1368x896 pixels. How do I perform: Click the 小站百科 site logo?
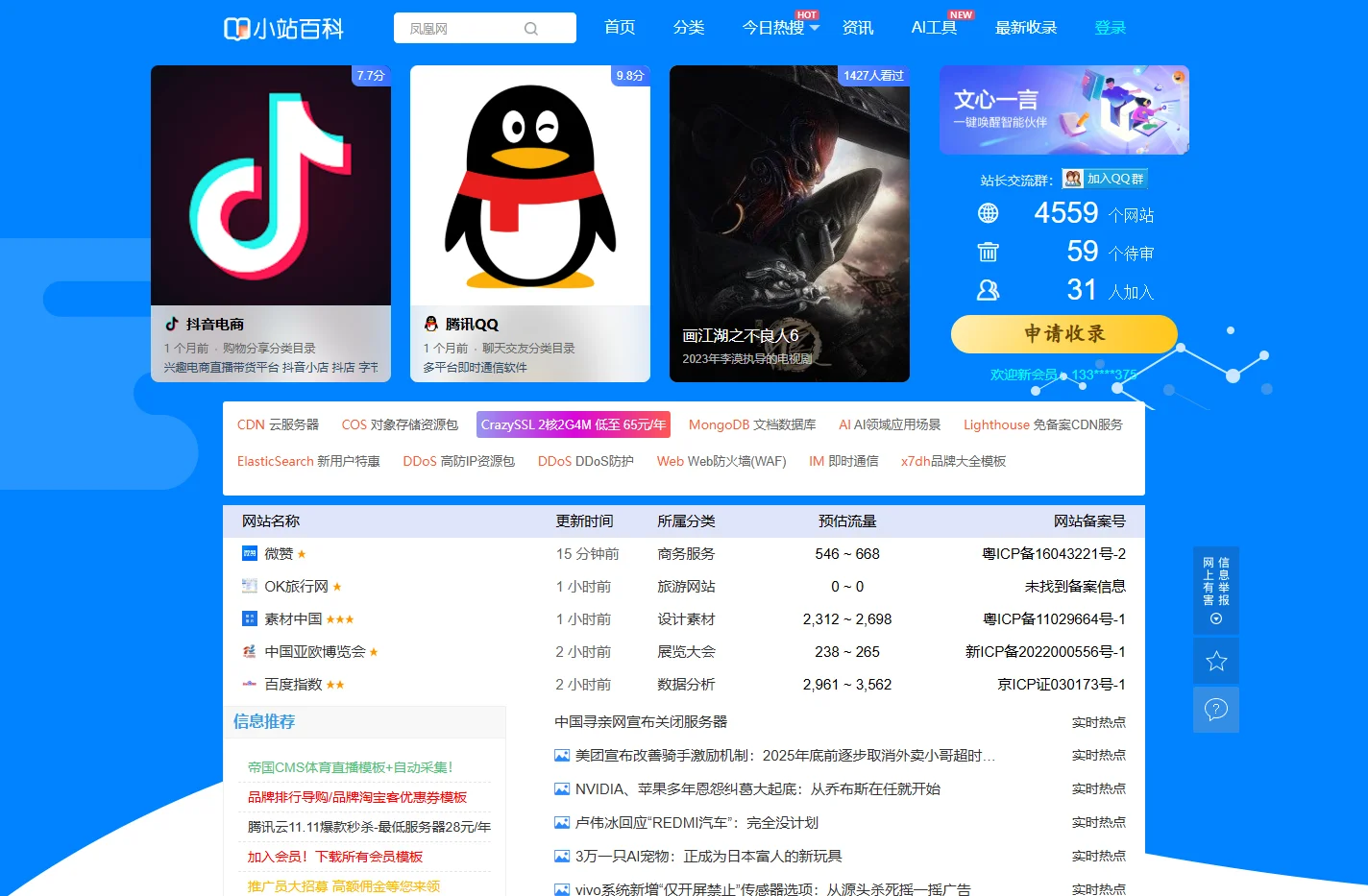(x=283, y=29)
